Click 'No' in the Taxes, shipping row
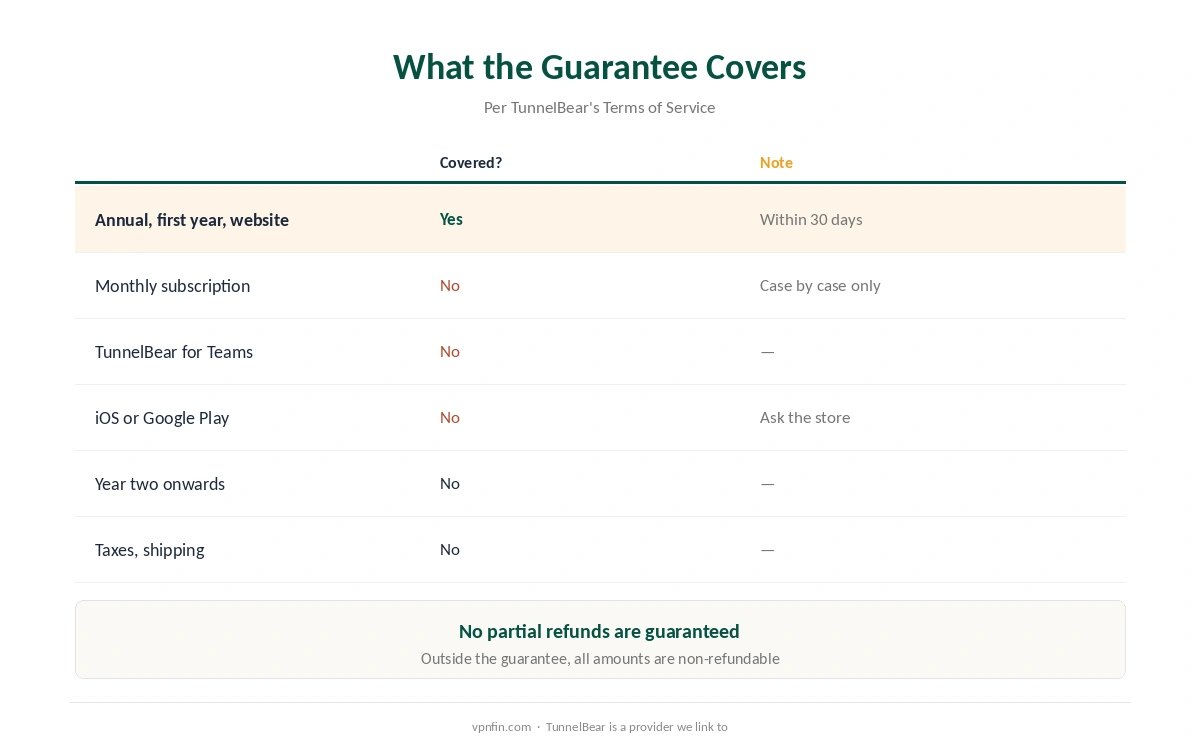Image resolution: width=1200 pixels, height=746 pixels. click(x=450, y=549)
